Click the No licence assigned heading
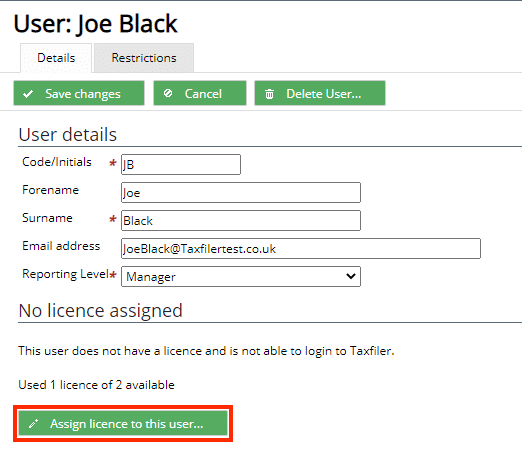The width and height of the screenshot is (522, 466). click(101, 311)
